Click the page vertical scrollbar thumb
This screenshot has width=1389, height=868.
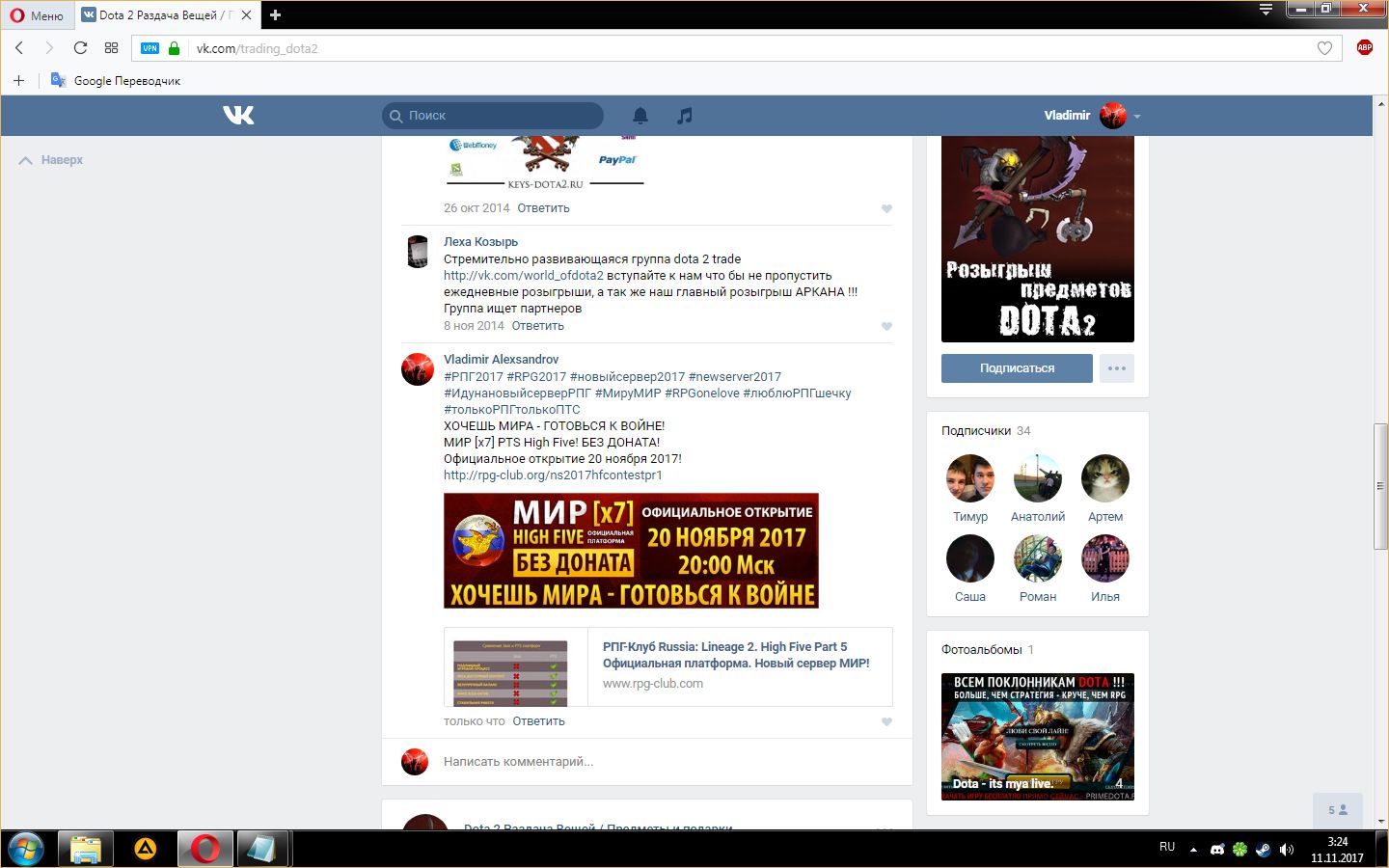pos(1380,487)
